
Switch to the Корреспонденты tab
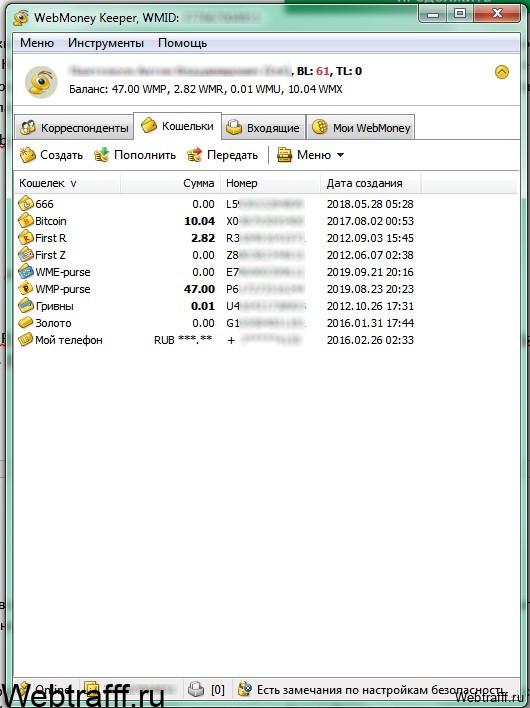[74, 128]
